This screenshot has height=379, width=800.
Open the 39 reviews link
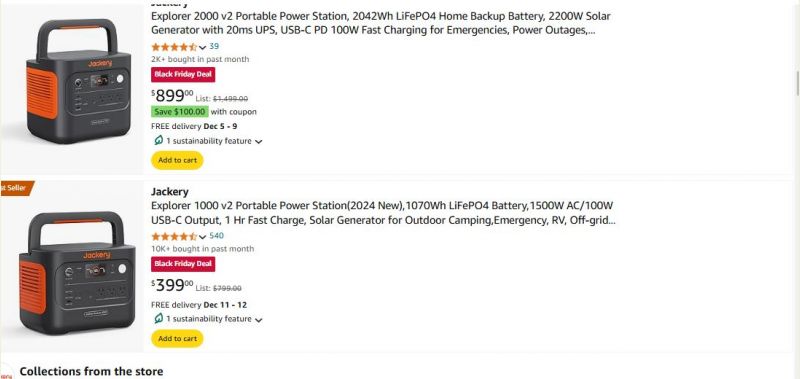point(214,46)
